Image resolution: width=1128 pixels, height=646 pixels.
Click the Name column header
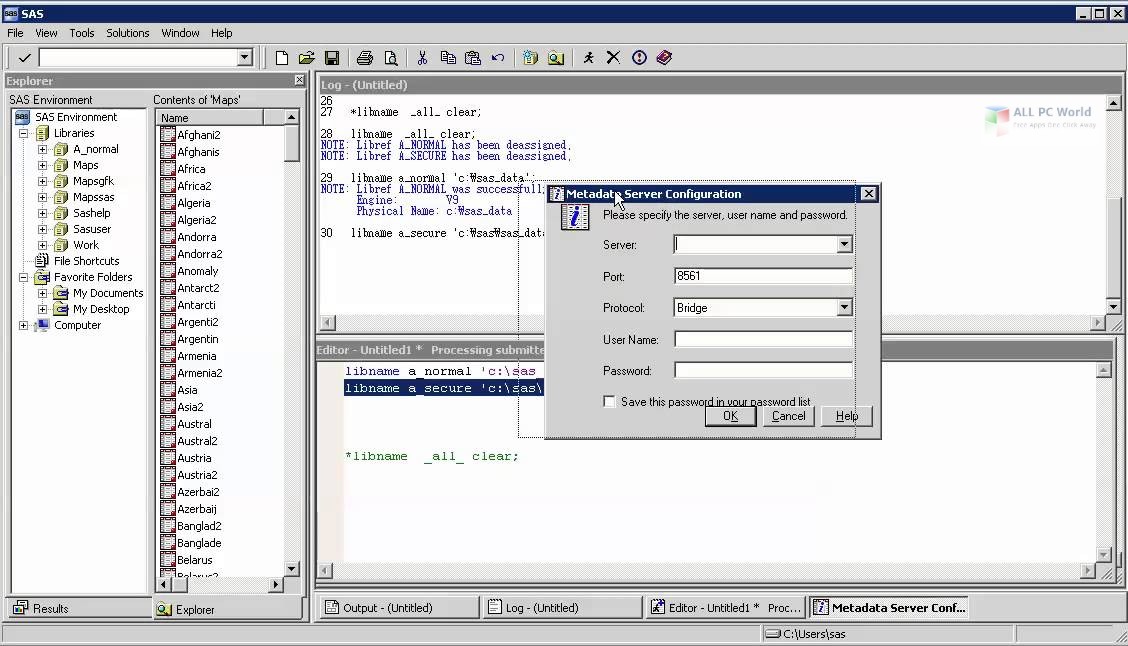[x=210, y=117]
